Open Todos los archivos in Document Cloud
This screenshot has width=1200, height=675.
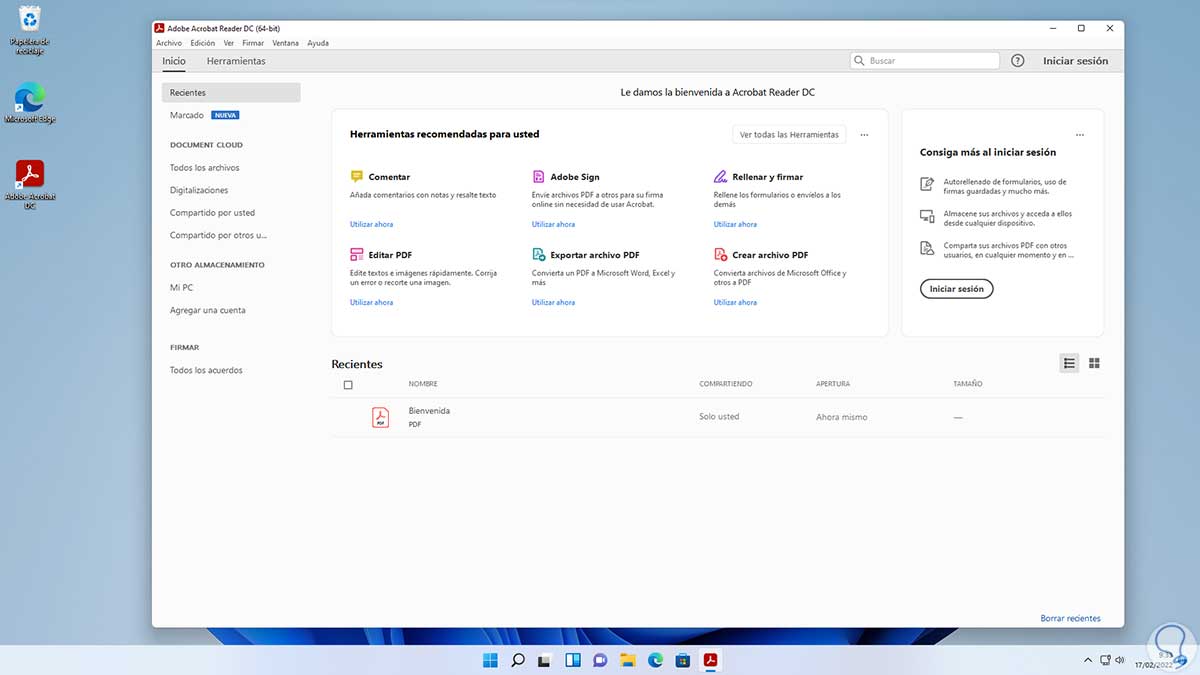point(205,168)
